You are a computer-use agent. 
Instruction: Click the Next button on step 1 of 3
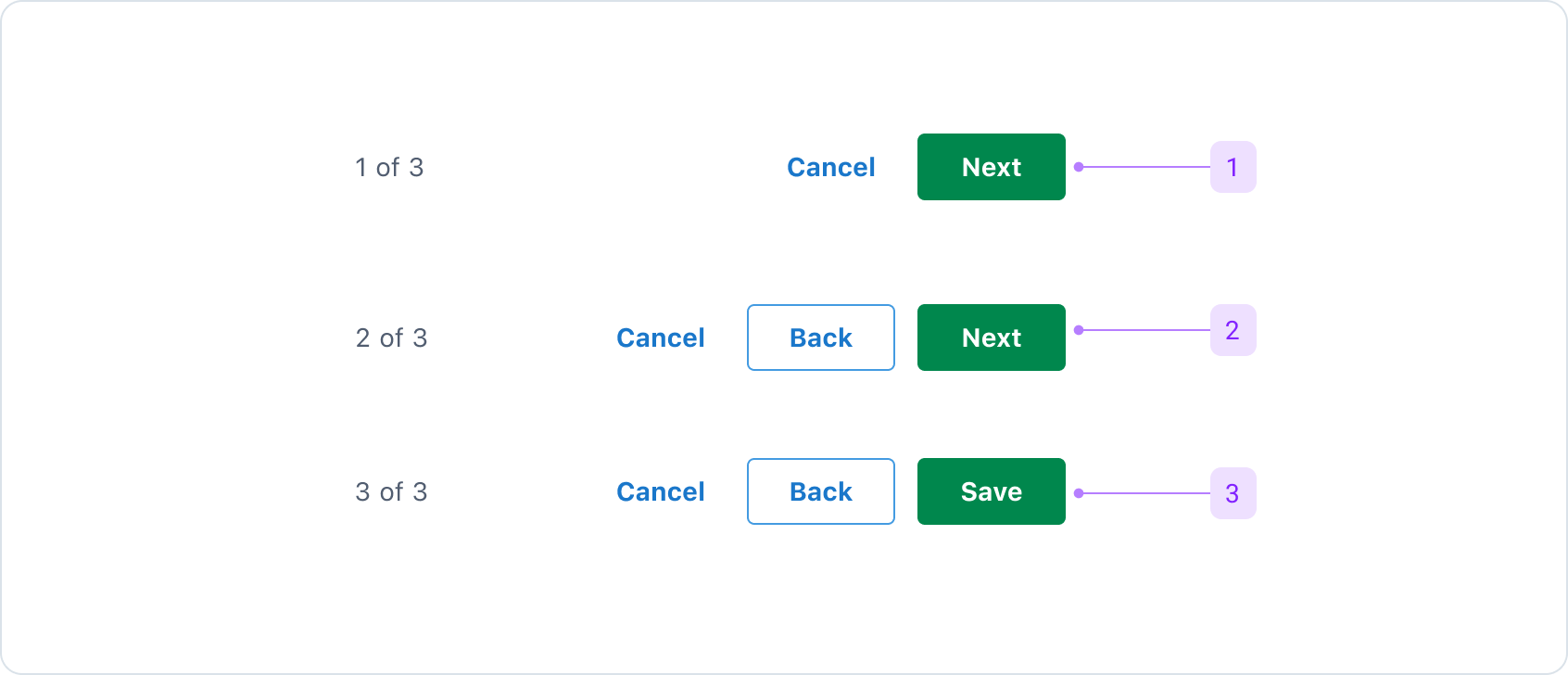tap(991, 167)
